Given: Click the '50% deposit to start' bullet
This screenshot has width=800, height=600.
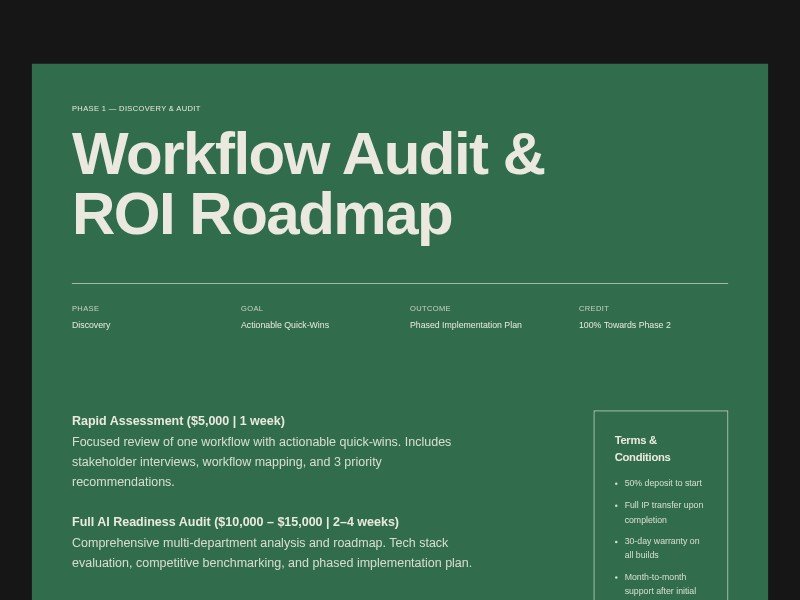Looking at the screenshot, I should tap(663, 483).
